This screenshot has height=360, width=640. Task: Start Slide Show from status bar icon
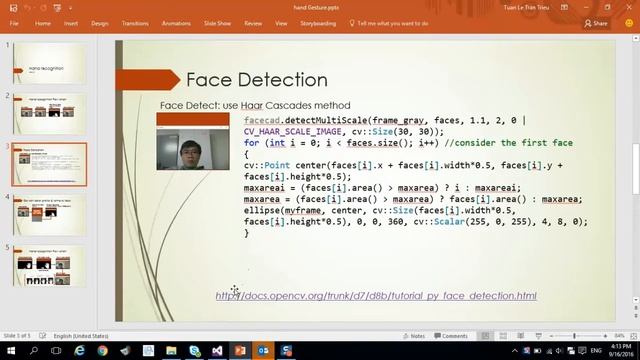point(539,336)
